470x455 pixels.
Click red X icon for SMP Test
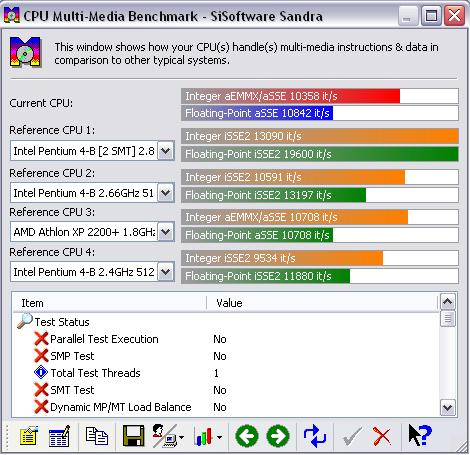(41, 356)
